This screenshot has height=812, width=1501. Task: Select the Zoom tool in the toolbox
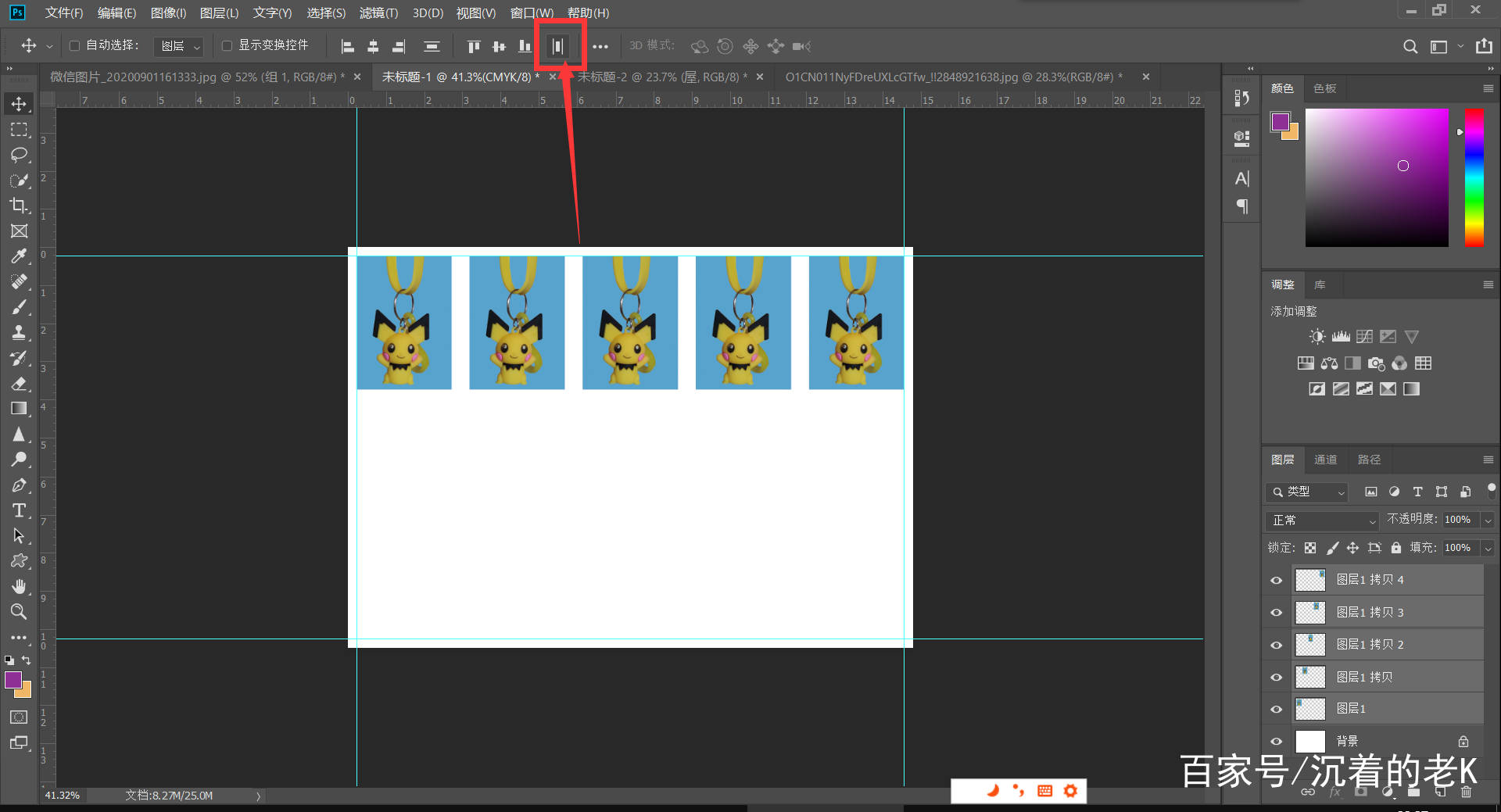coord(19,612)
